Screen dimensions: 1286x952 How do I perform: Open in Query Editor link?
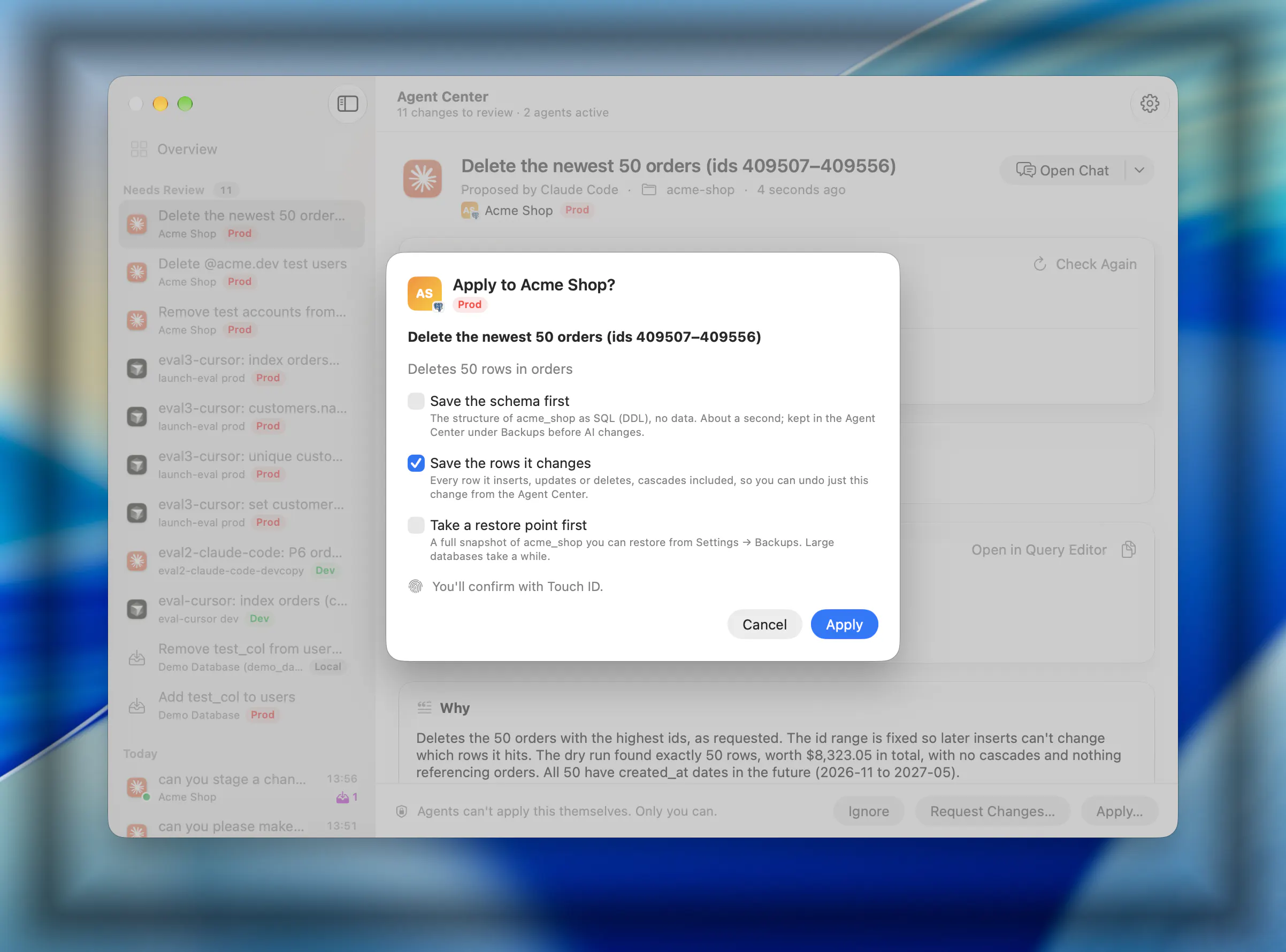click(1039, 550)
